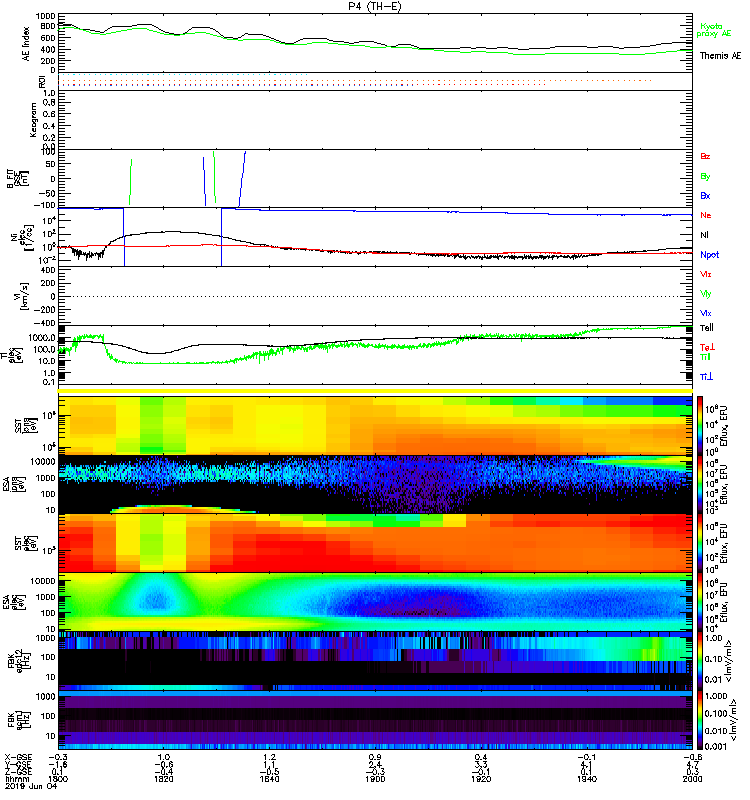Click the yellow bar above SST ions panel
The height and width of the screenshot is (800, 750).
[x=375, y=391]
